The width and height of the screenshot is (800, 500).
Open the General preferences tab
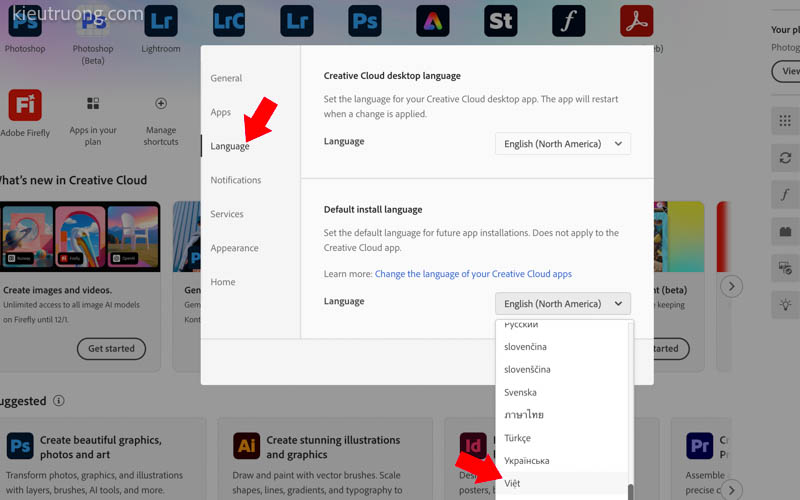[226, 78]
